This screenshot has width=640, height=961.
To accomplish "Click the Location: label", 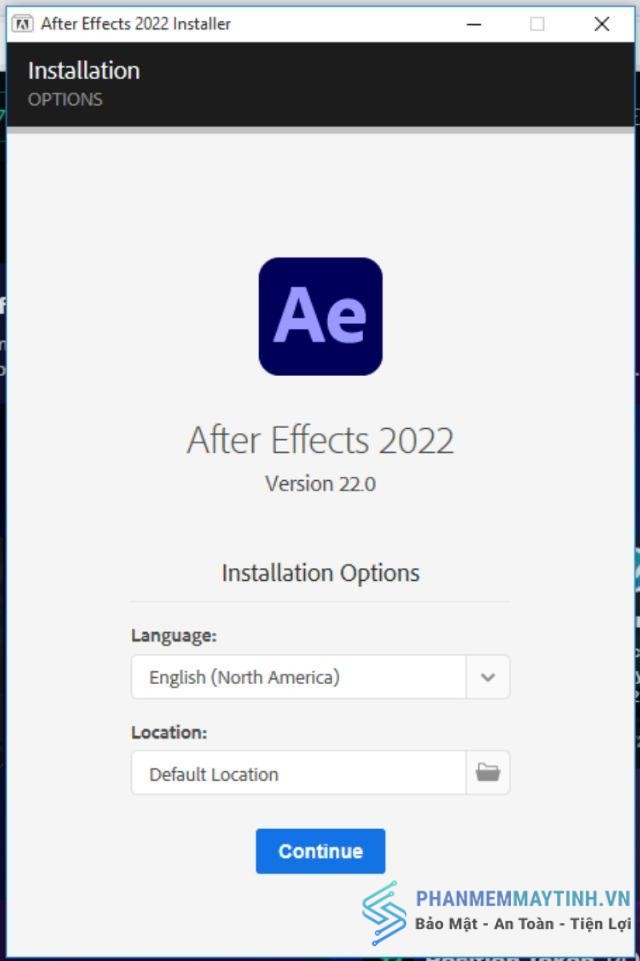I will 169,732.
